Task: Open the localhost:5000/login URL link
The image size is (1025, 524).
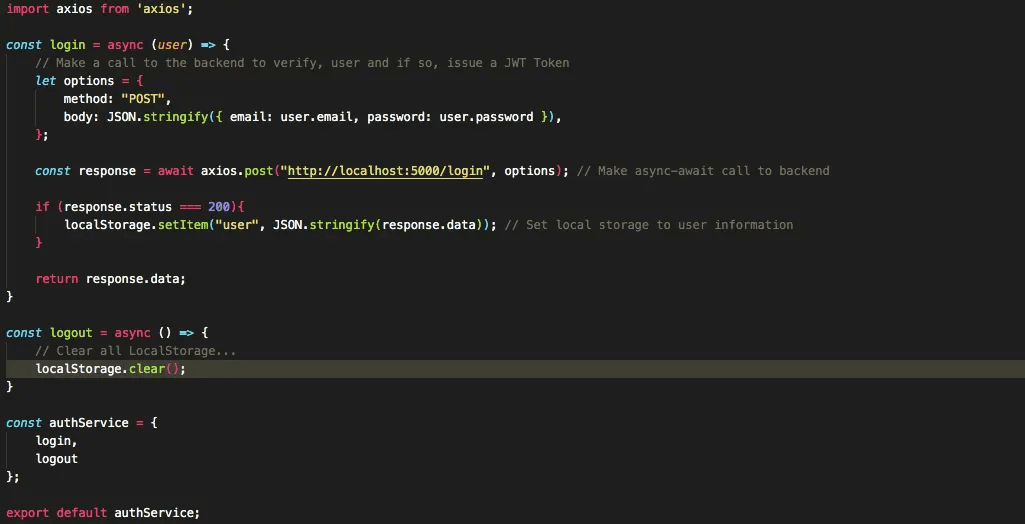Action: click(x=386, y=171)
